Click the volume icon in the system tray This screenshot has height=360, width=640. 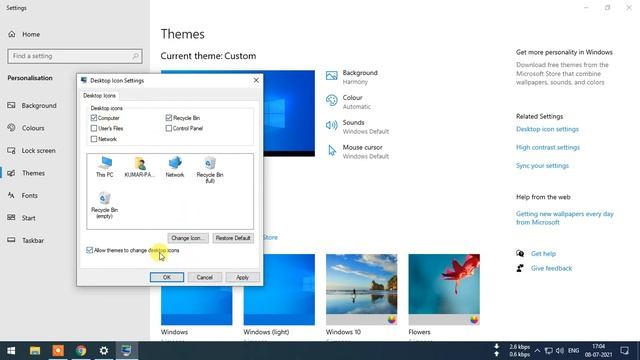click(x=560, y=351)
